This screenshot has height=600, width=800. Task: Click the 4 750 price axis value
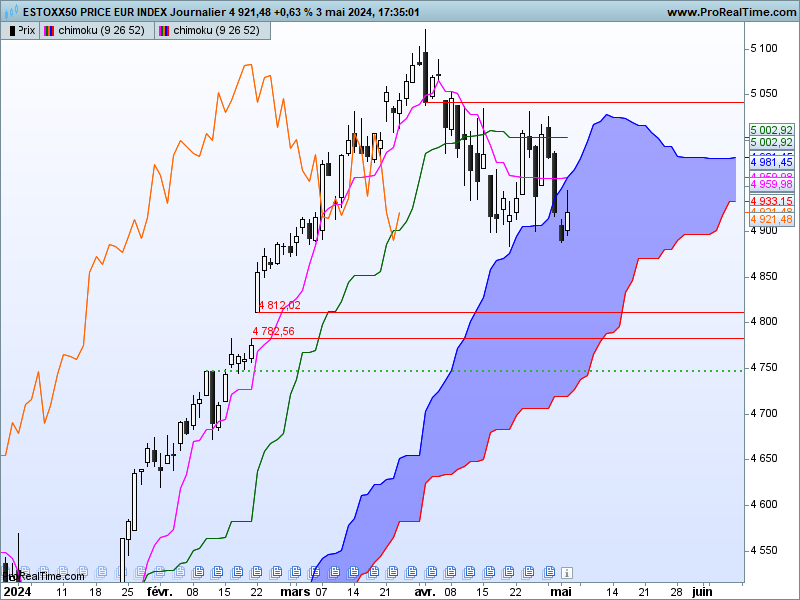[x=764, y=367]
